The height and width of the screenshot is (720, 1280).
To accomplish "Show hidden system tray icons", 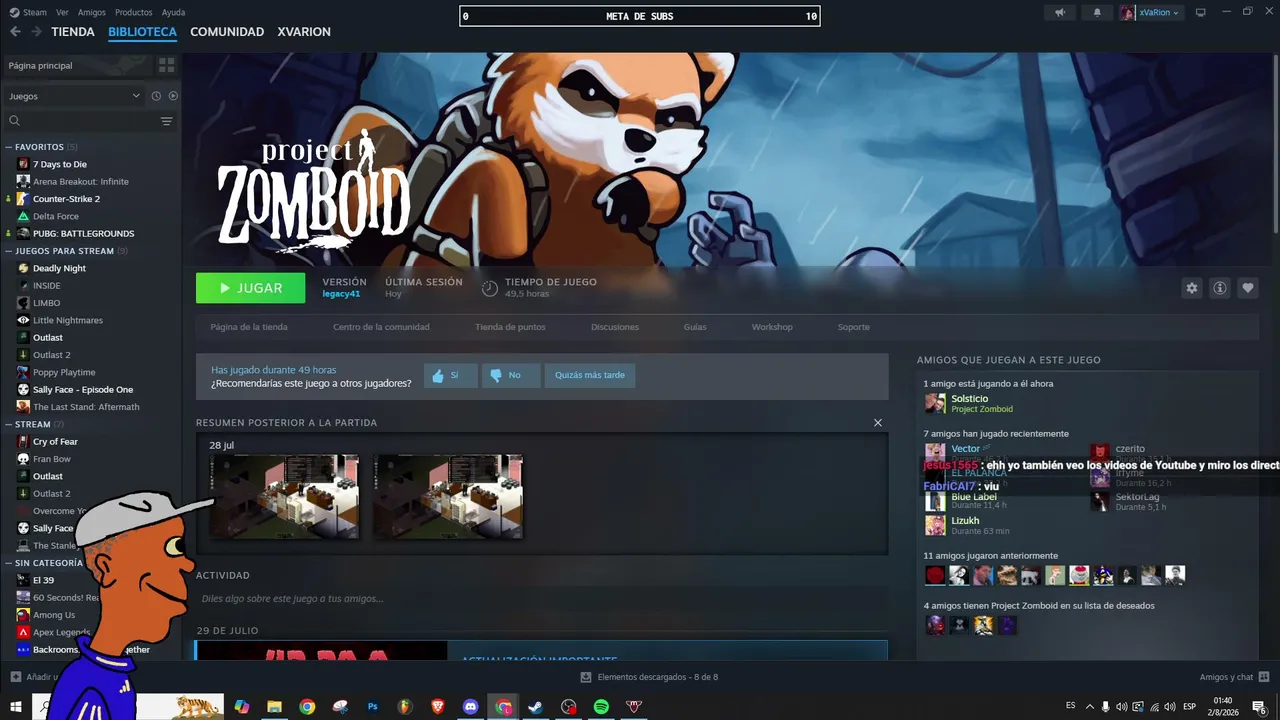I will tap(1090, 707).
